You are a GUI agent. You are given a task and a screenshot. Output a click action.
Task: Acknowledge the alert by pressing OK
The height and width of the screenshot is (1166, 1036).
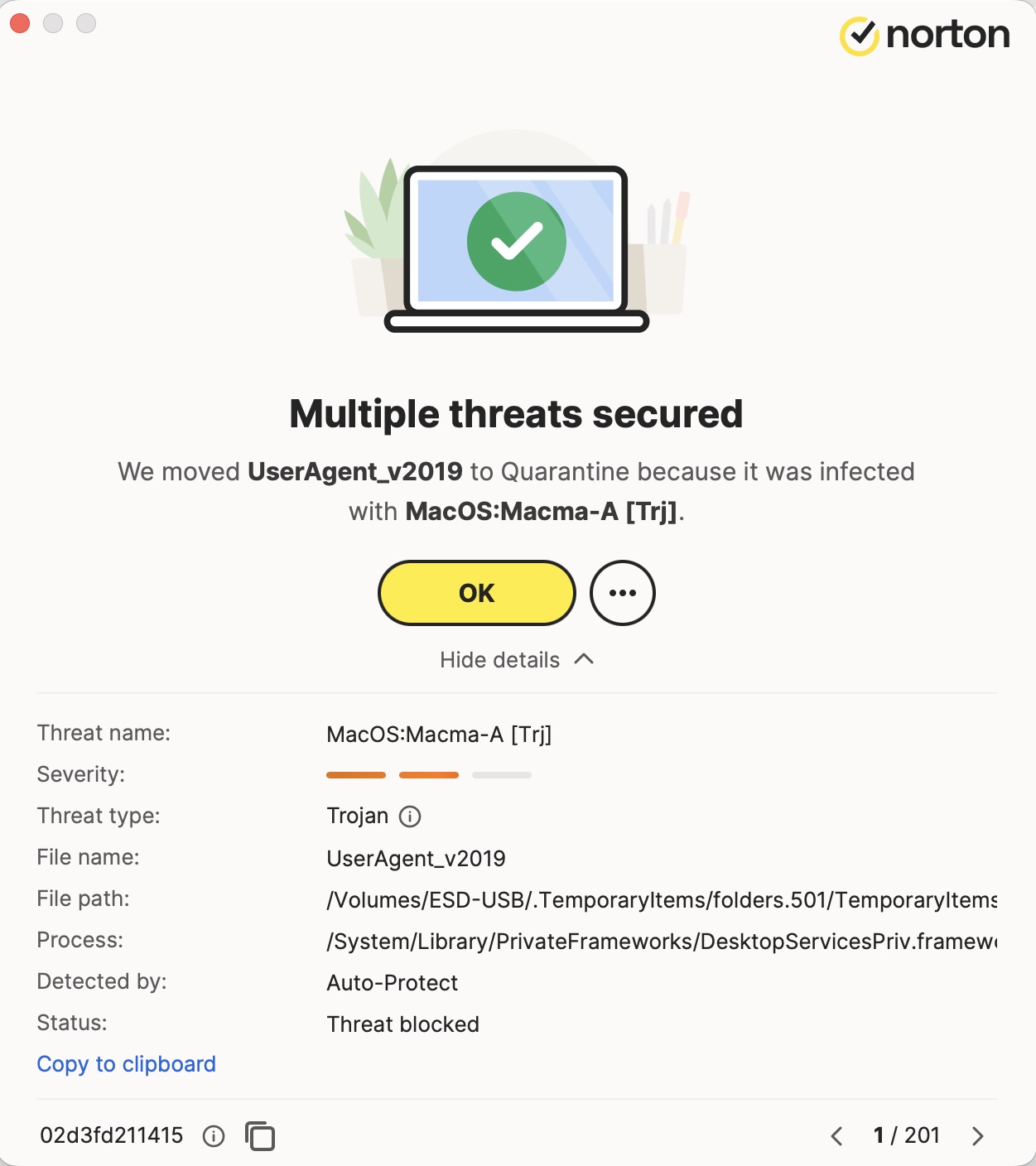tap(475, 592)
